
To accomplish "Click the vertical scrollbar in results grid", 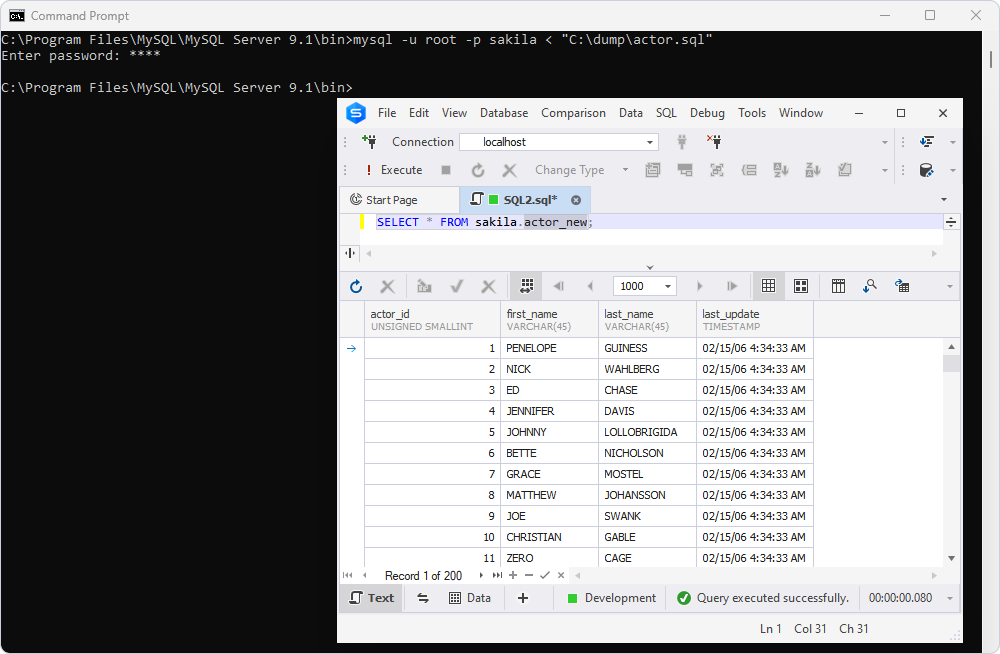I will click(951, 450).
